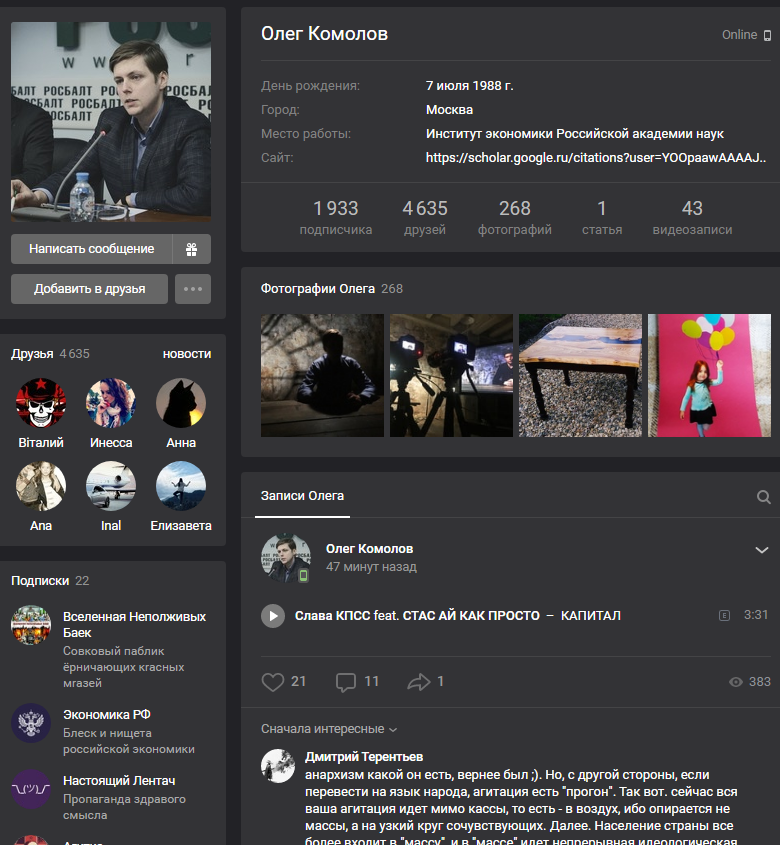Search wall posts with the magnifier icon
780x845 pixels.
tap(763, 497)
